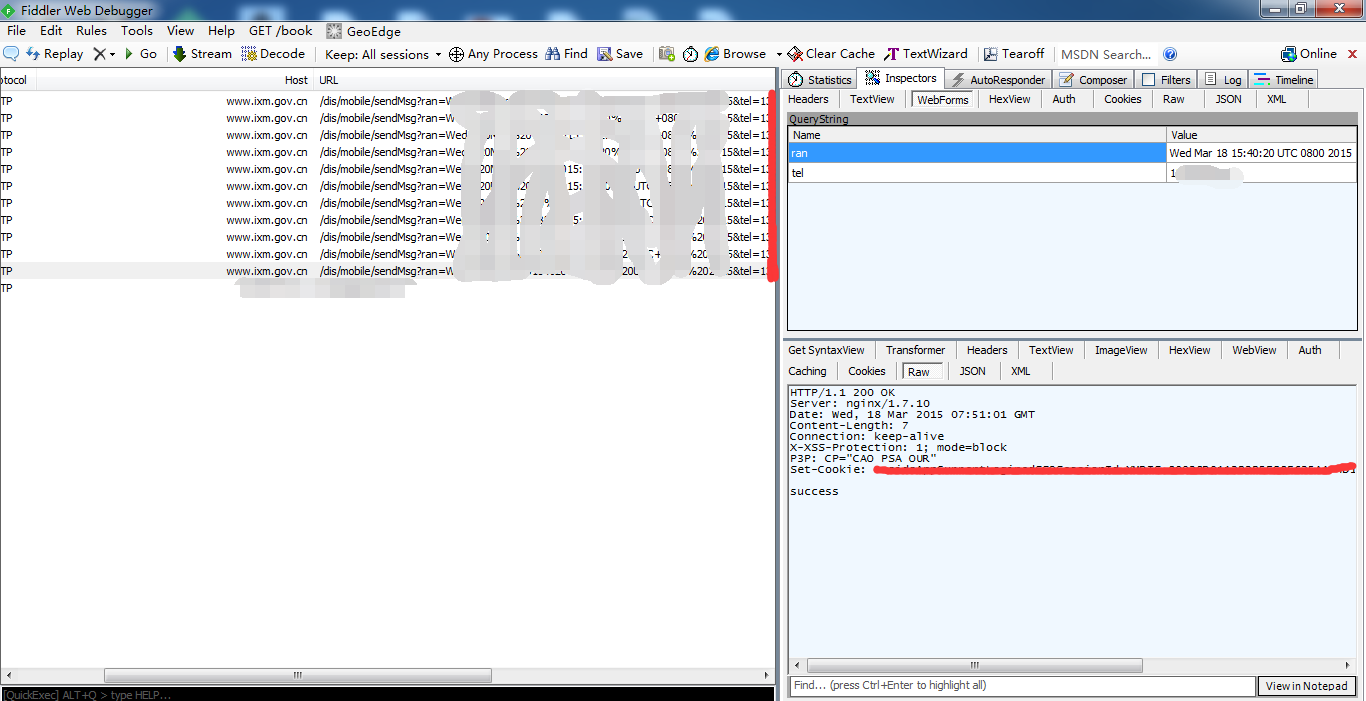Open the TextWizard tool
The width and height of the screenshot is (1366, 701).
coord(926,54)
